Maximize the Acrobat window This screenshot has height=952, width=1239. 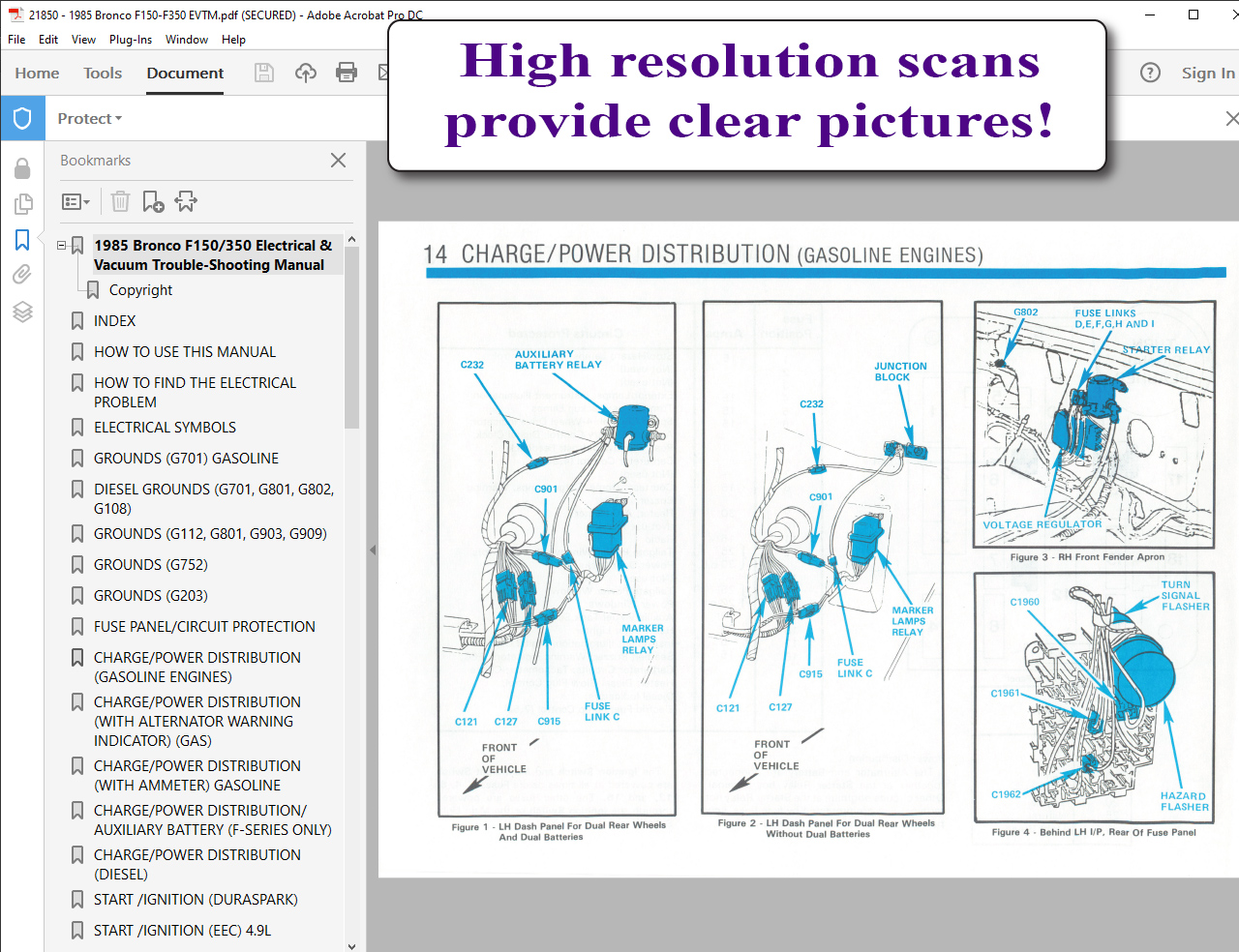click(1194, 15)
